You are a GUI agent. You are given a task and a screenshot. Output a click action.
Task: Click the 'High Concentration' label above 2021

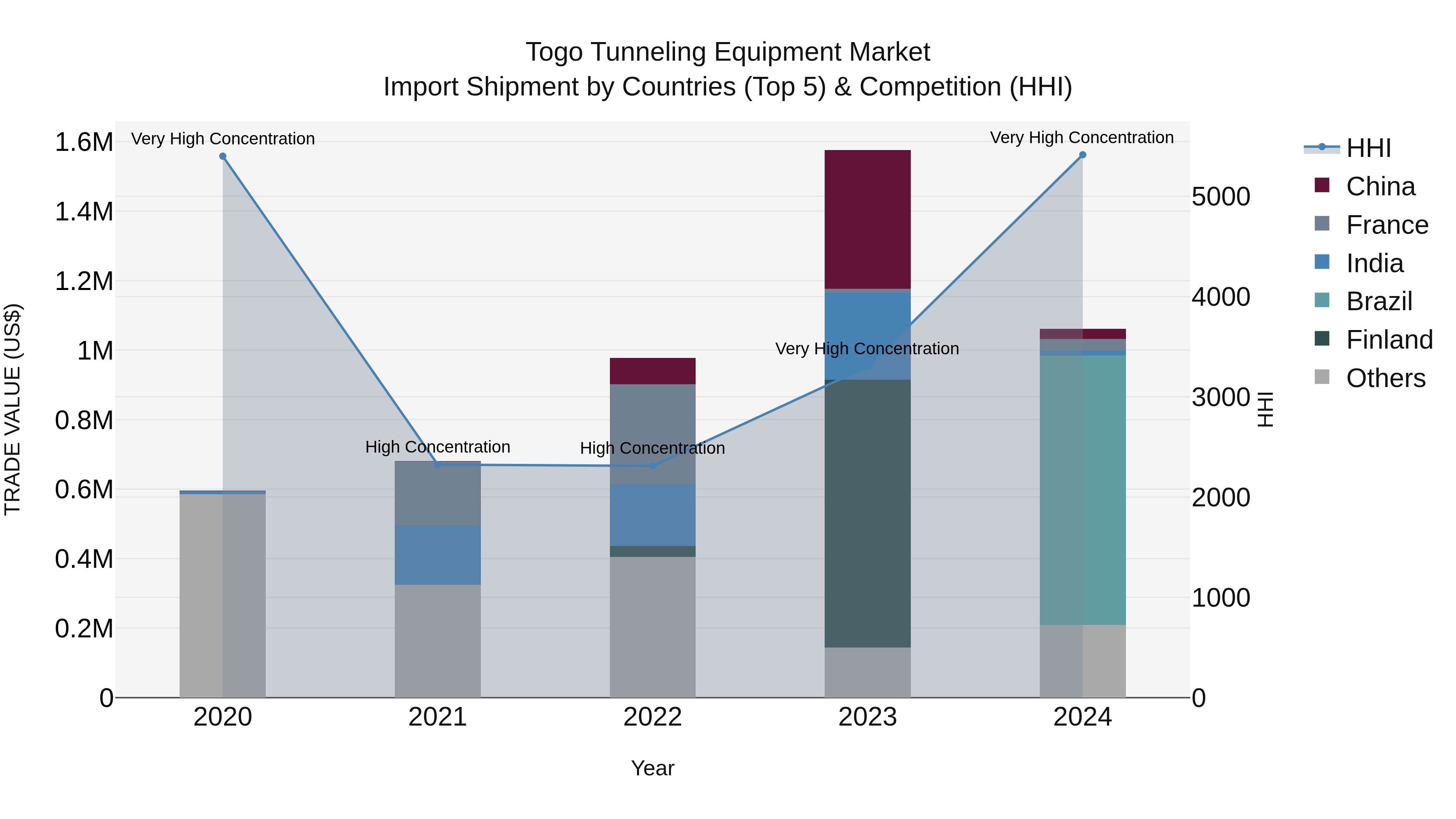[438, 447]
